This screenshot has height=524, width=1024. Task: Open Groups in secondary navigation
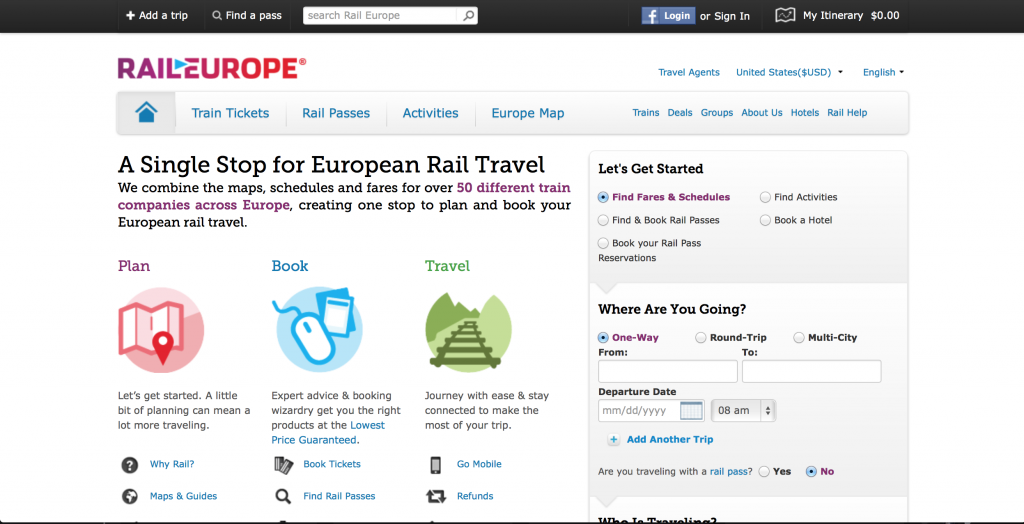tap(717, 112)
